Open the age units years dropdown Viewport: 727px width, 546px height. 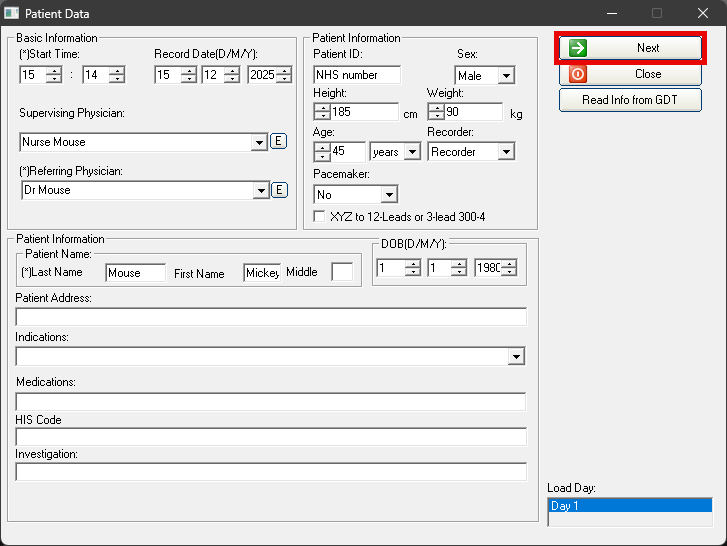[x=412, y=152]
